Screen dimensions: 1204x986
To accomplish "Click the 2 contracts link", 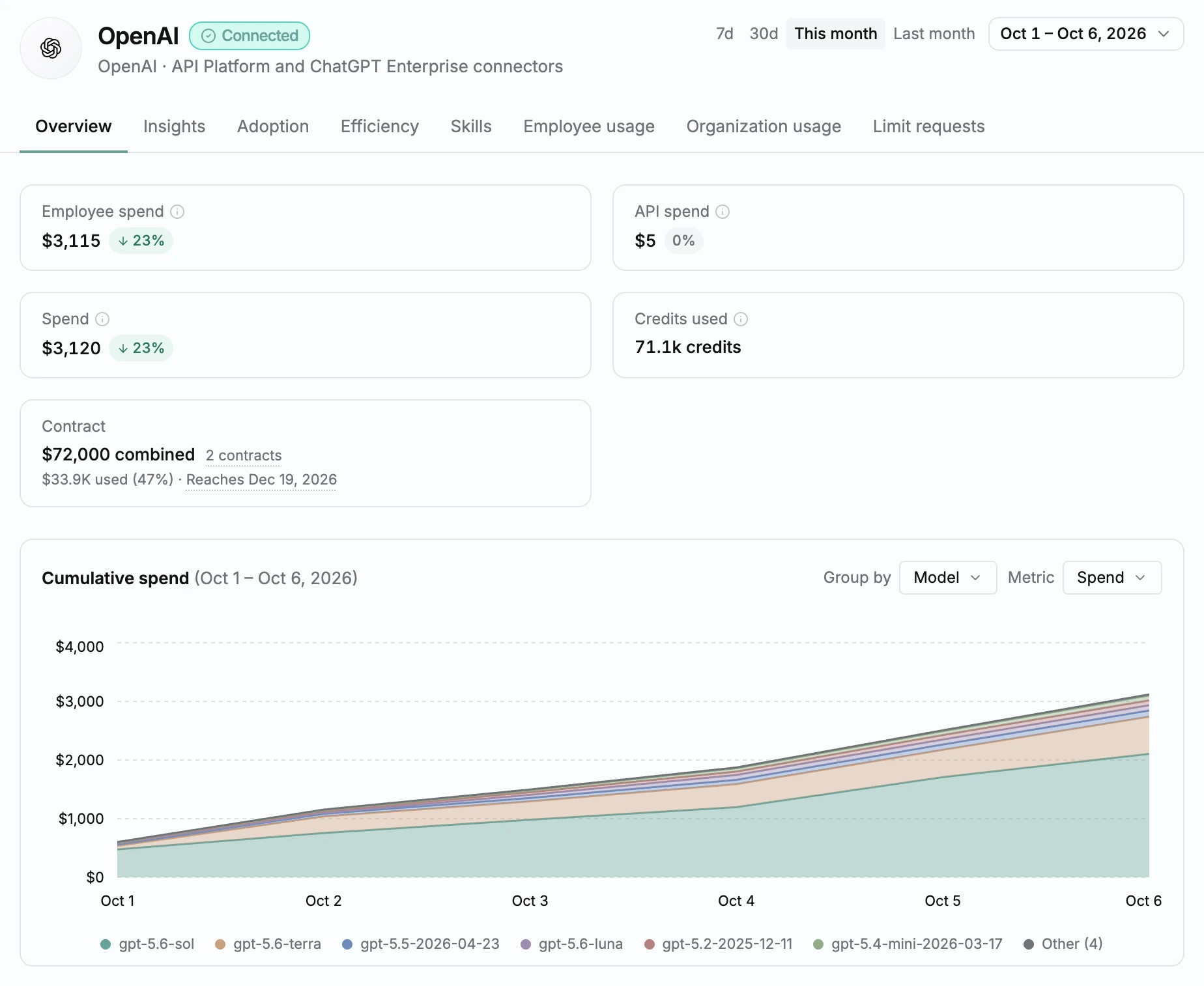I will (244, 455).
